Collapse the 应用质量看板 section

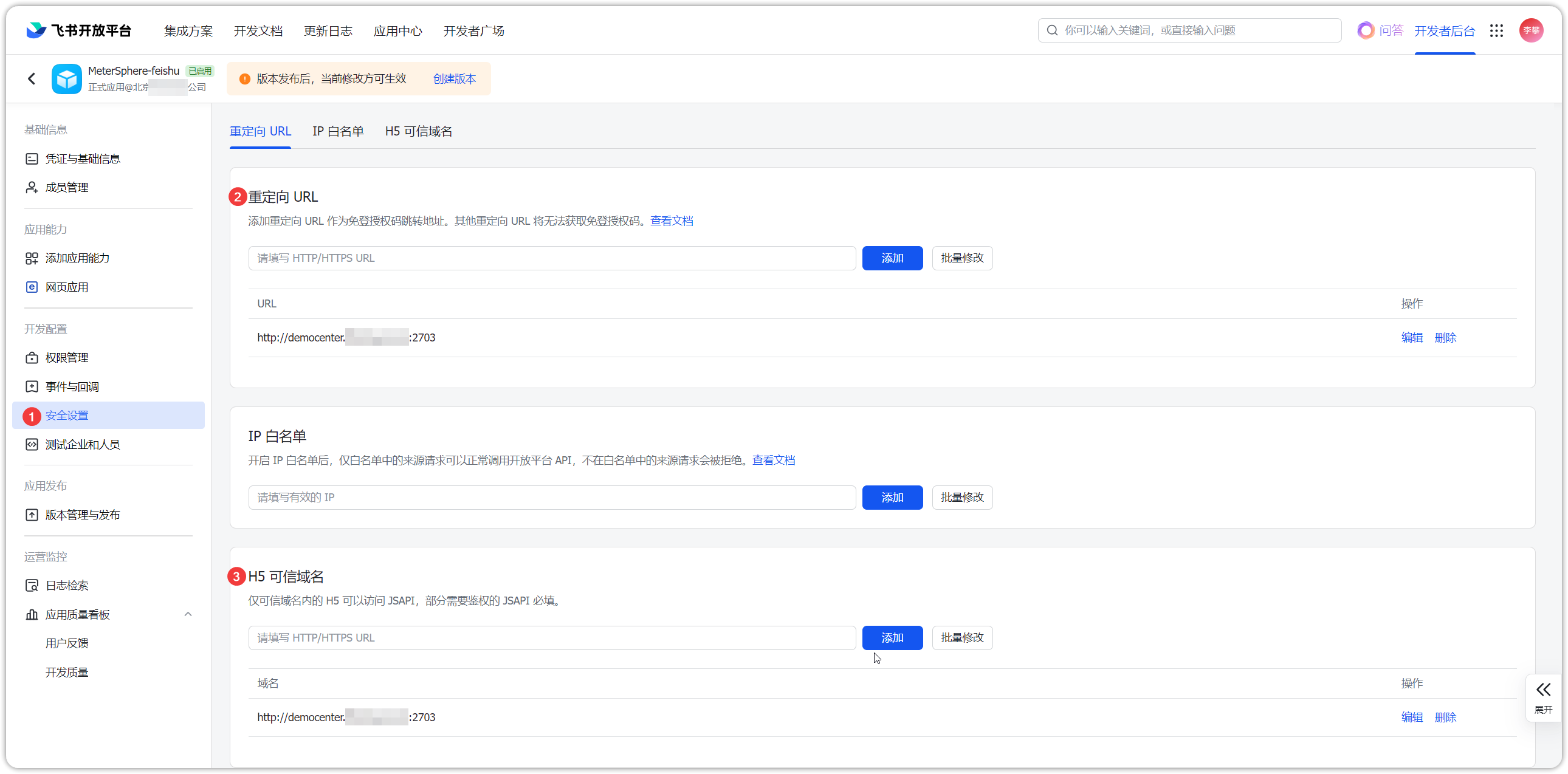(188, 615)
